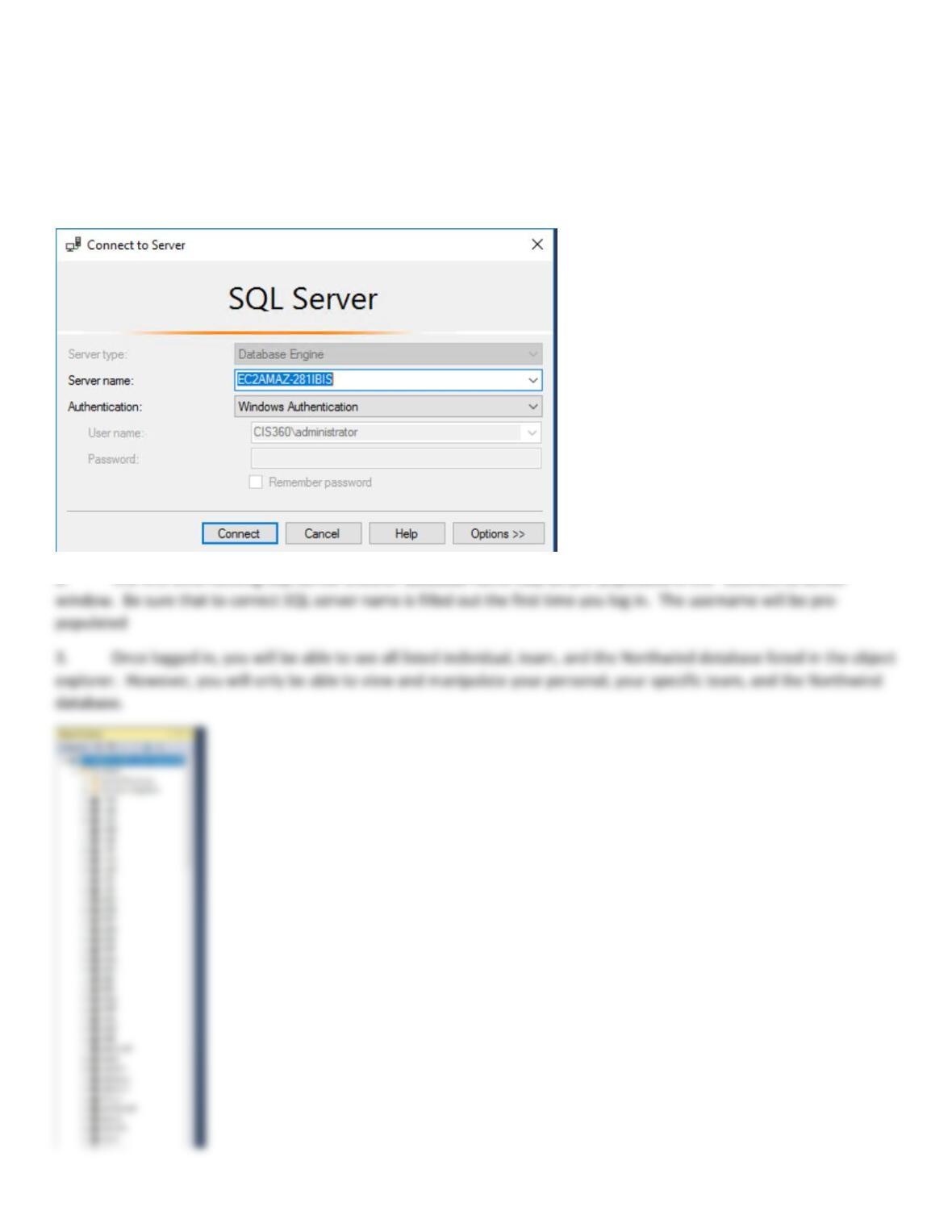Tick the Remember password checkbox
The image size is (952, 1232).
pos(256,482)
